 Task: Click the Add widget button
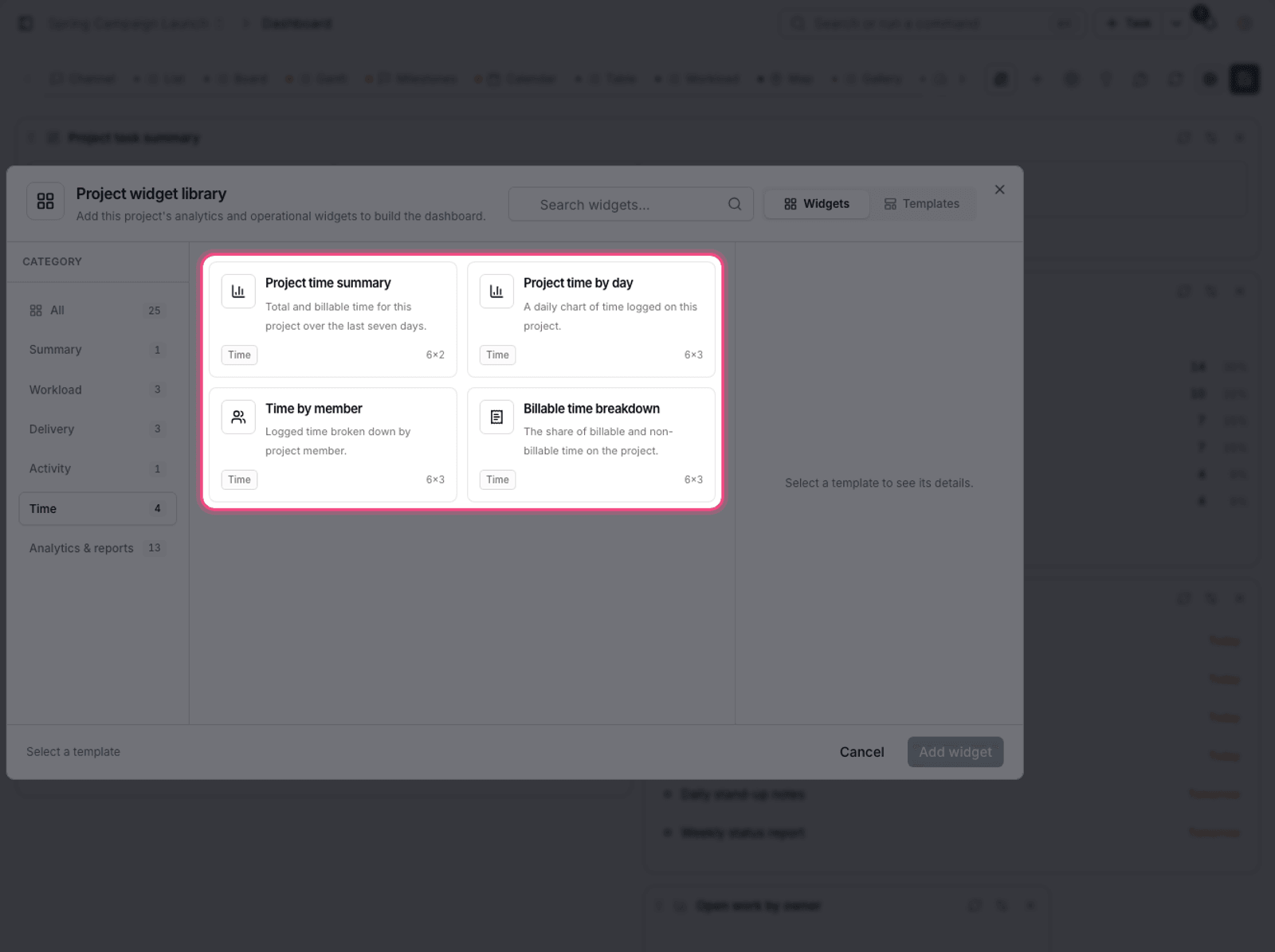coord(955,752)
